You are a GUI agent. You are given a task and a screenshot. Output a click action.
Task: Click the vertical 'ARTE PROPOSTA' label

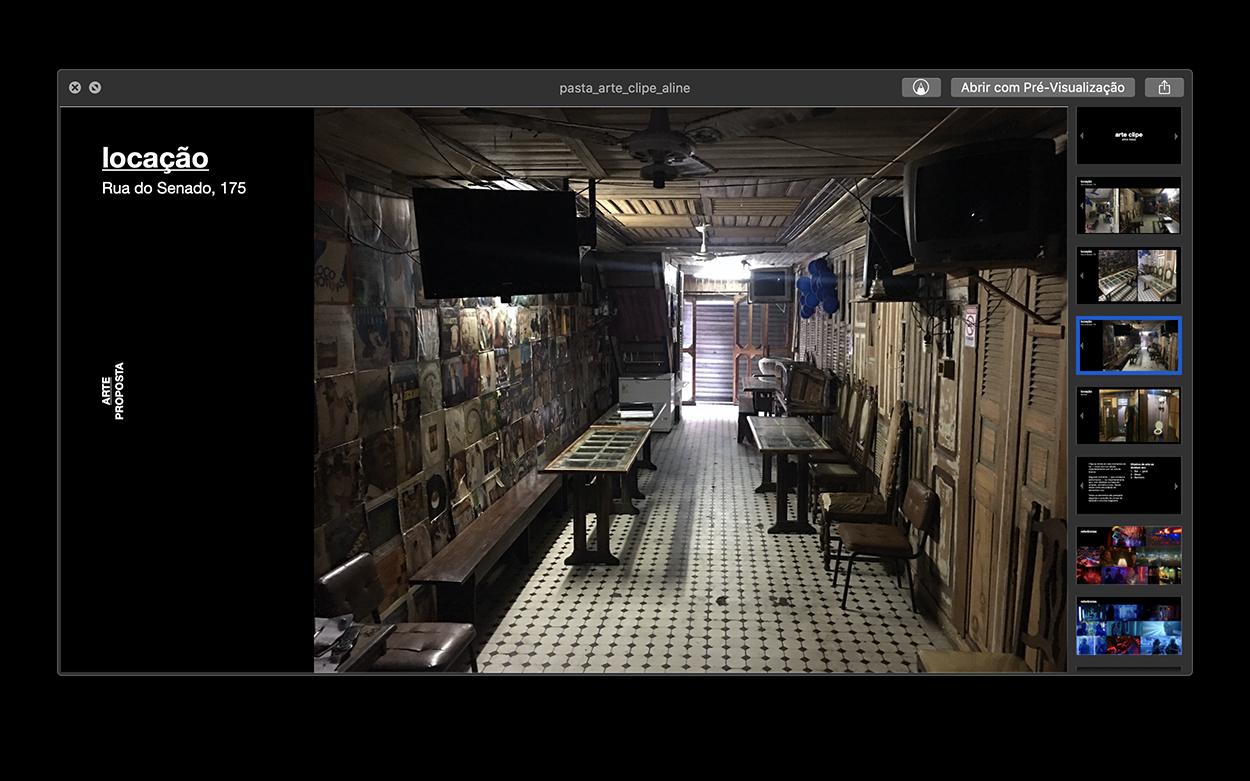click(113, 391)
